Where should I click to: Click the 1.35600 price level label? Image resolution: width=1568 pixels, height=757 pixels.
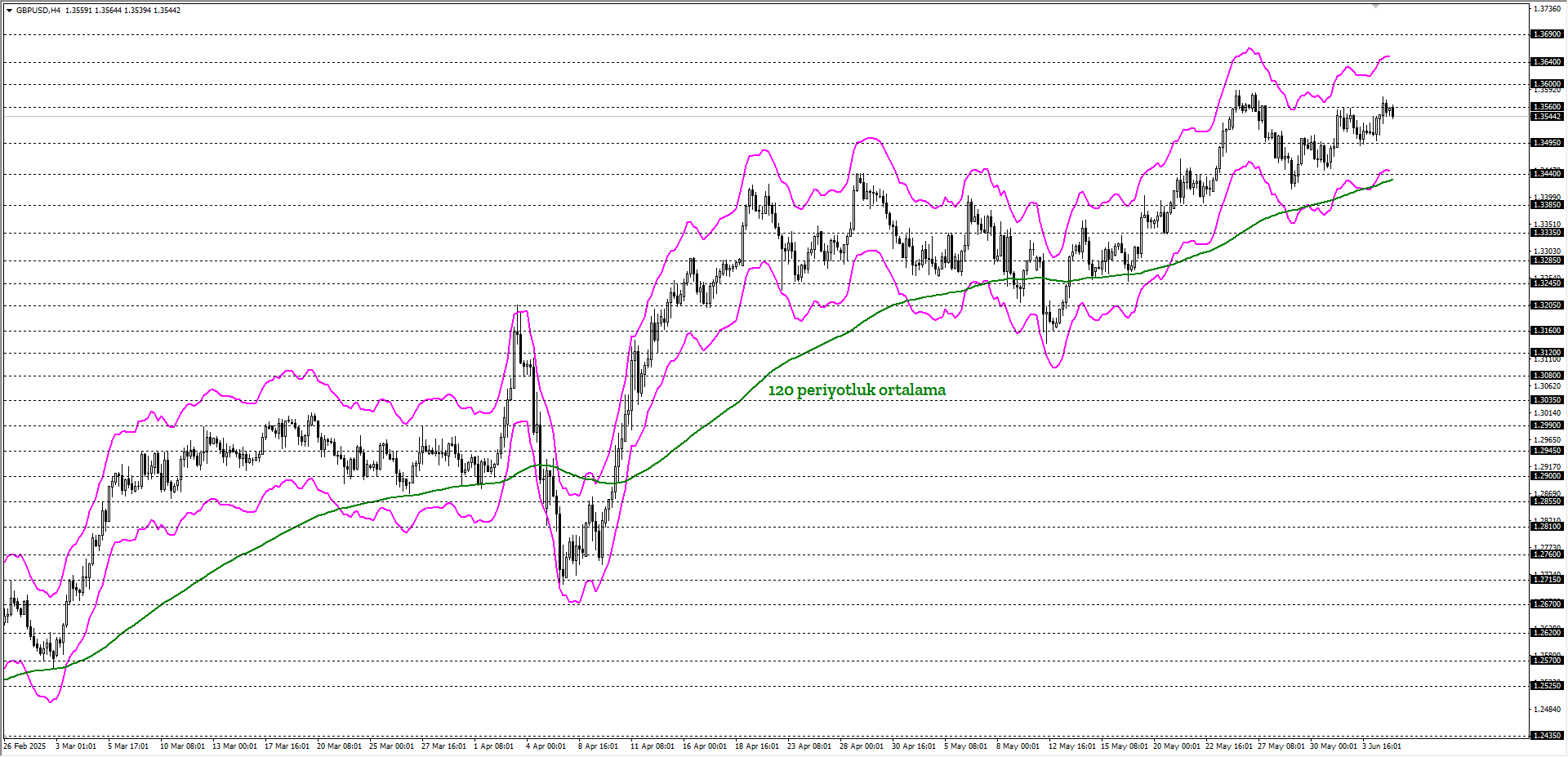1546,107
